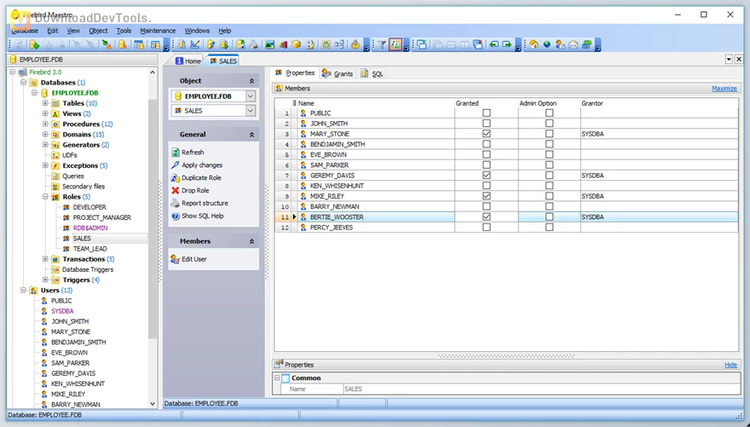Click the Refresh icon in General panel
The image size is (750, 427).
176,153
